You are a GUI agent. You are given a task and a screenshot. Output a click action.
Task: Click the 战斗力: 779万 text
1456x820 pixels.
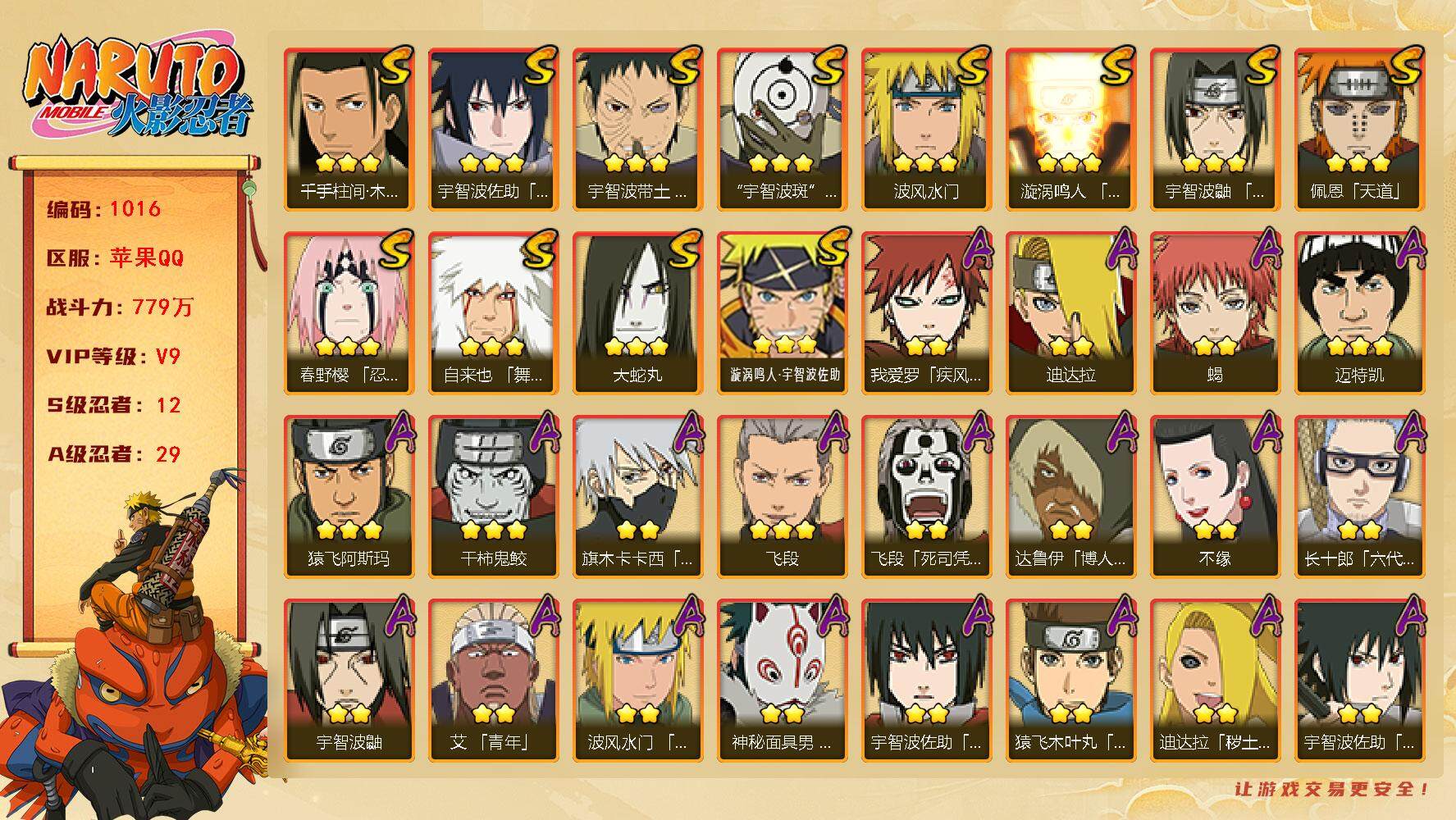pyautogui.click(x=121, y=307)
